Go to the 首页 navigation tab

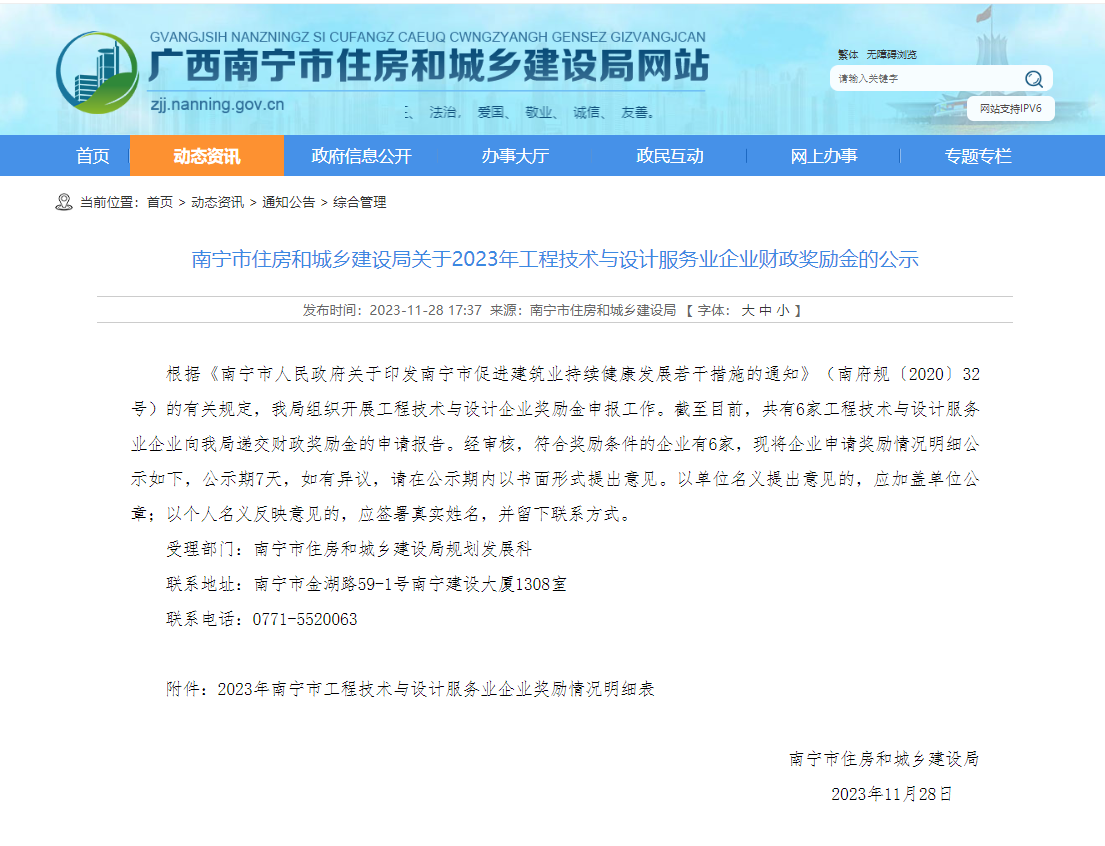93,156
